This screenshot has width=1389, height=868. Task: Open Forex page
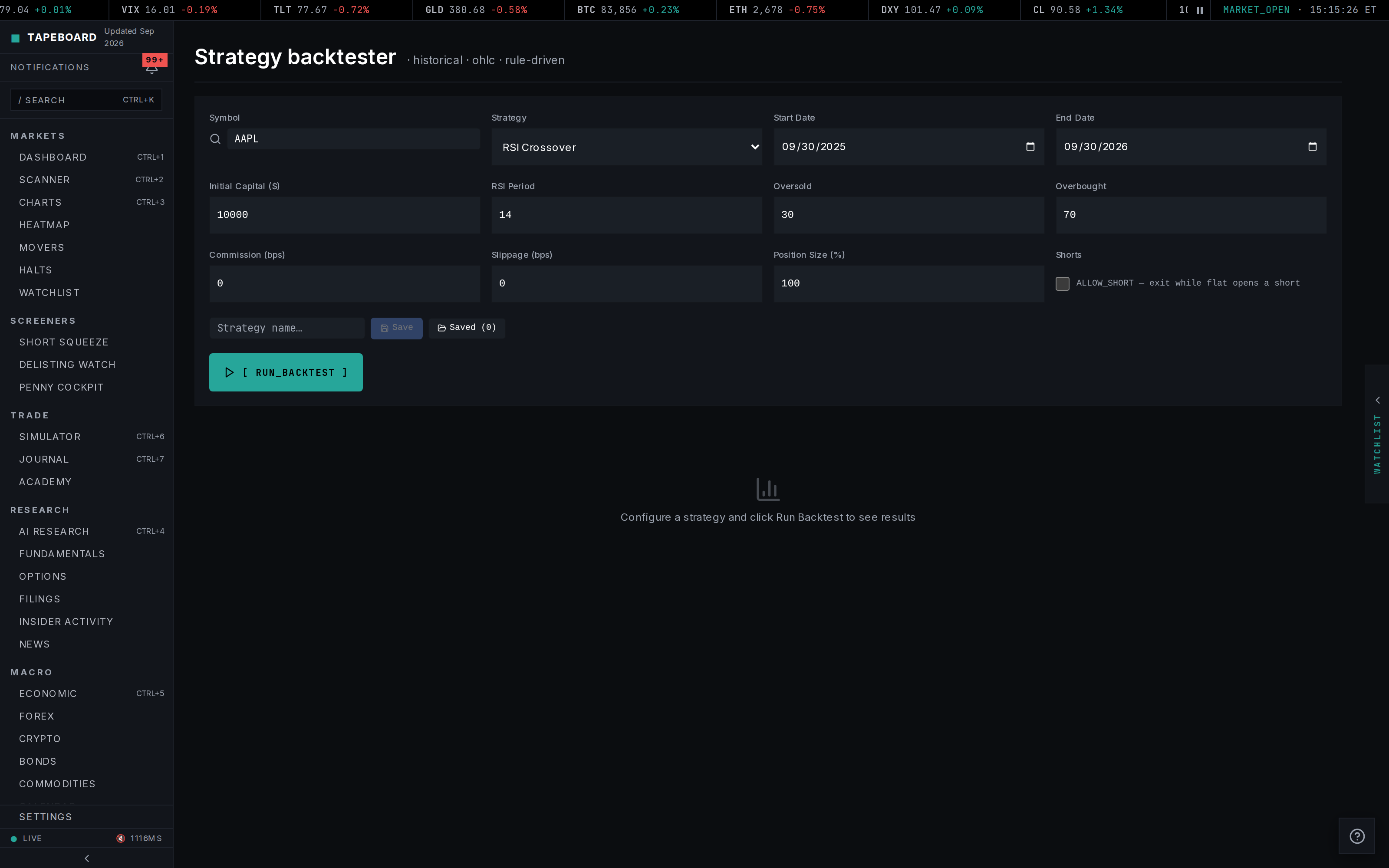click(x=87, y=717)
